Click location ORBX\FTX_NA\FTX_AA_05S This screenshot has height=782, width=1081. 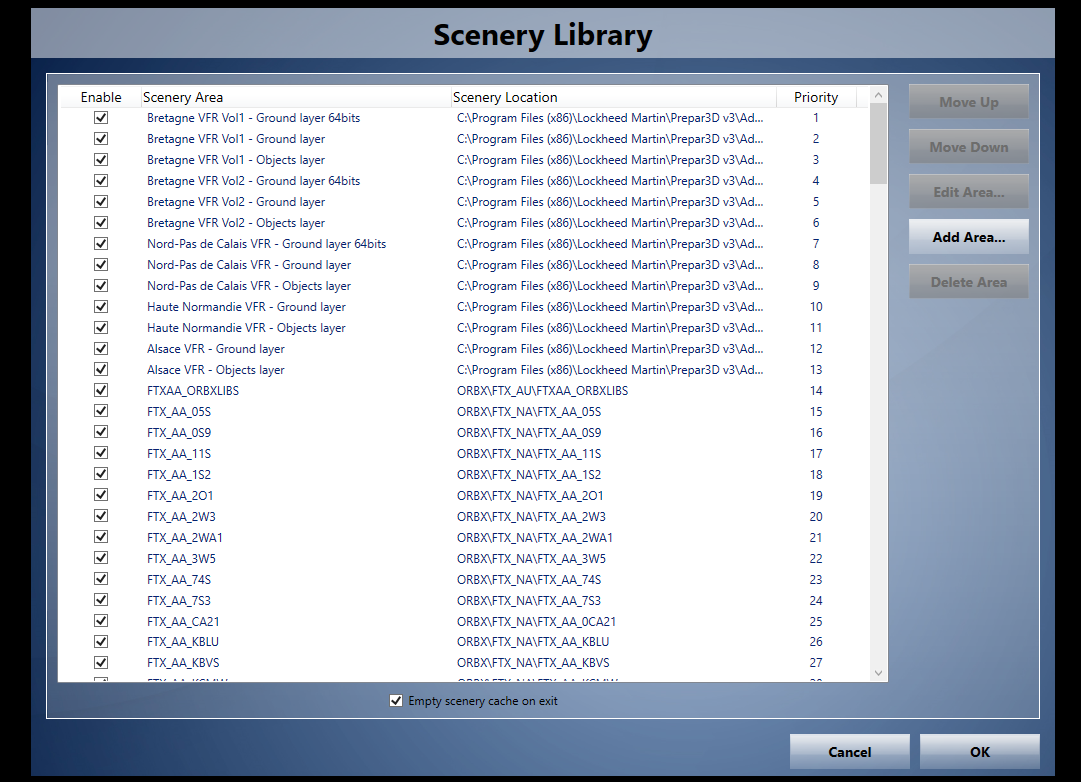pyautogui.click(x=529, y=412)
